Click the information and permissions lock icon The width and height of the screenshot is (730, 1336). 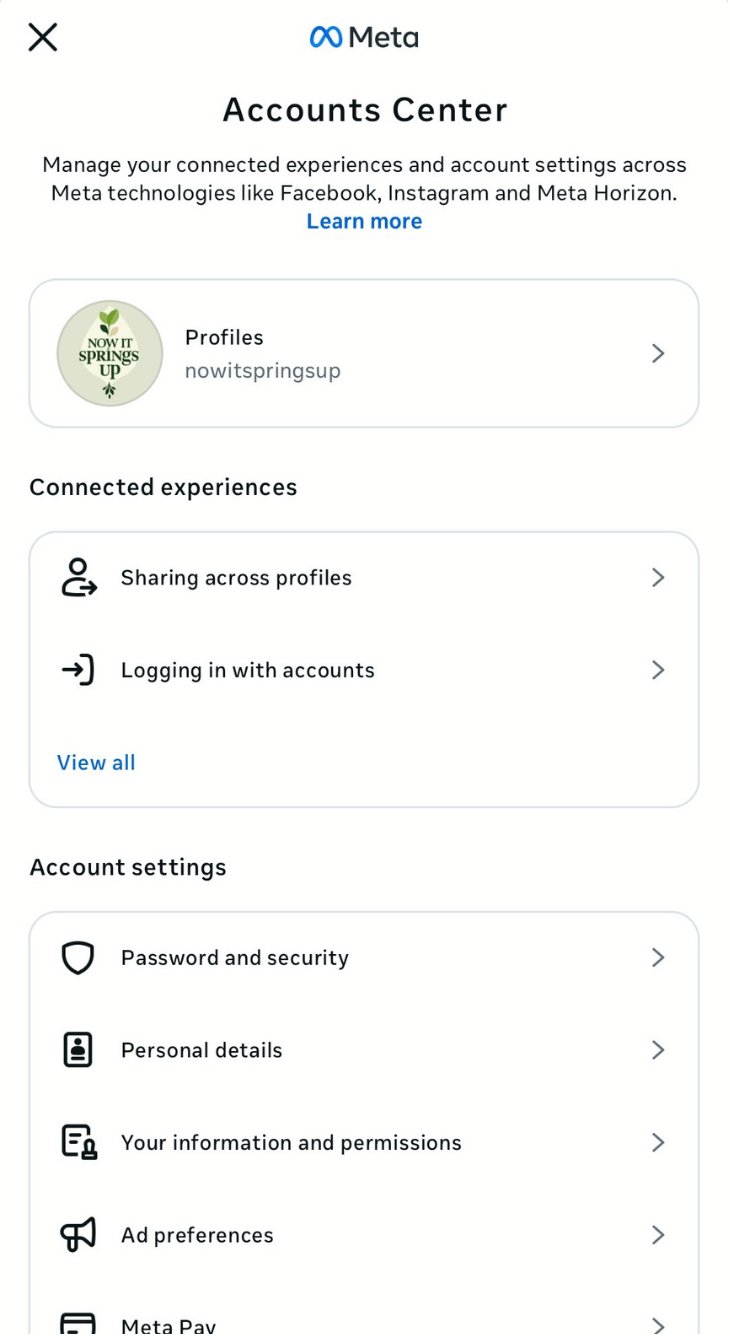pyautogui.click(x=78, y=1142)
